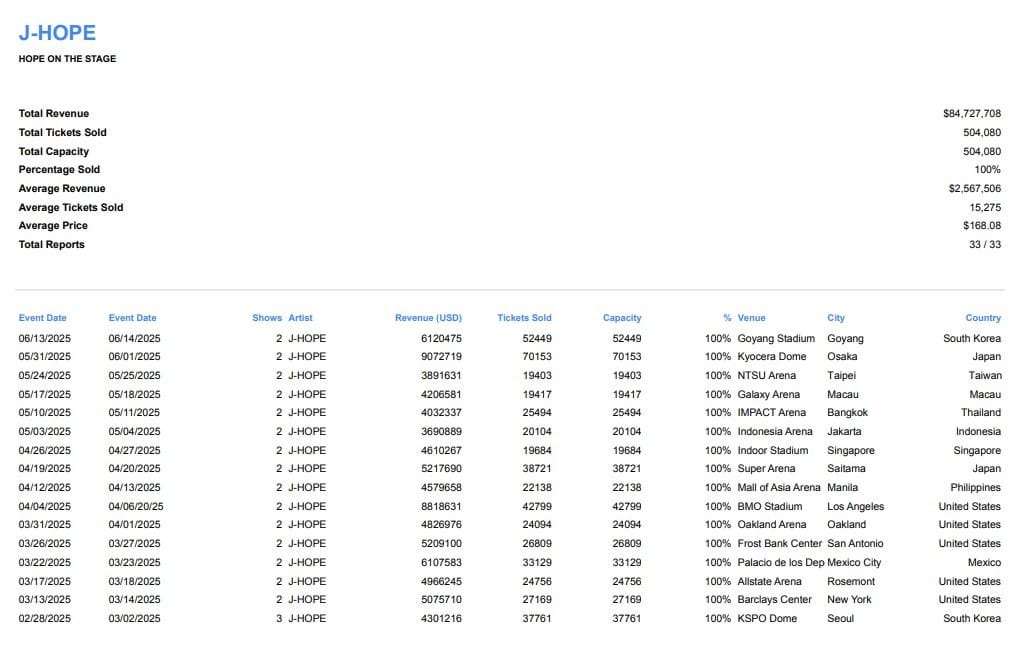Viewport: 1033px width, 660px height.
Task: Click the City column header
Action: tap(836, 317)
